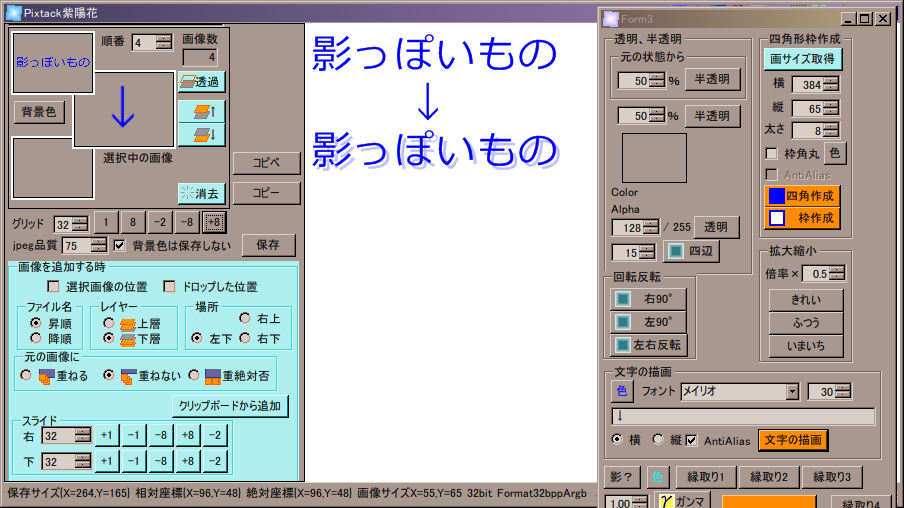Click the 消去 erase button
904x508 pixels.
(x=201, y=193)
